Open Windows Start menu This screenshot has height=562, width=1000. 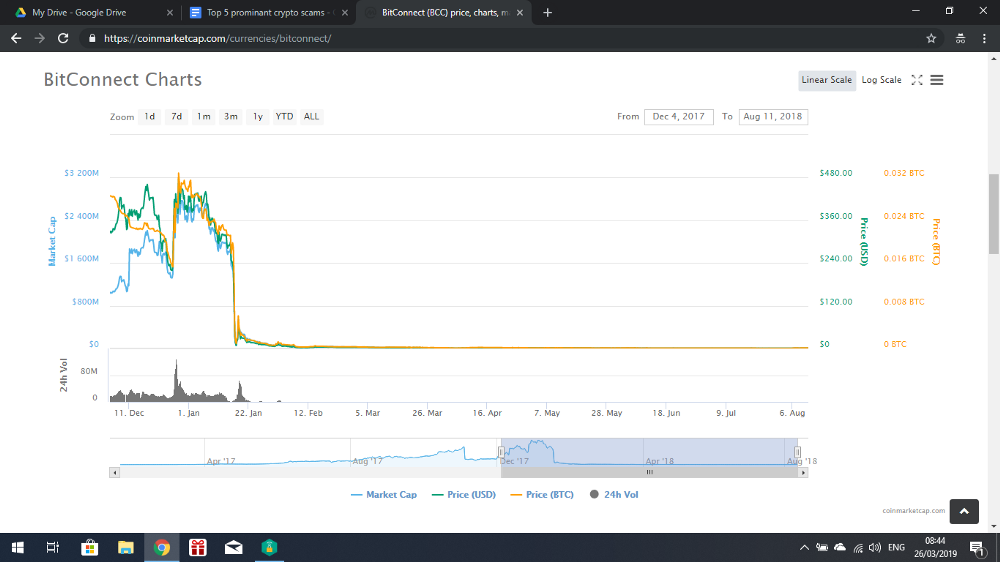coord(17,547)
